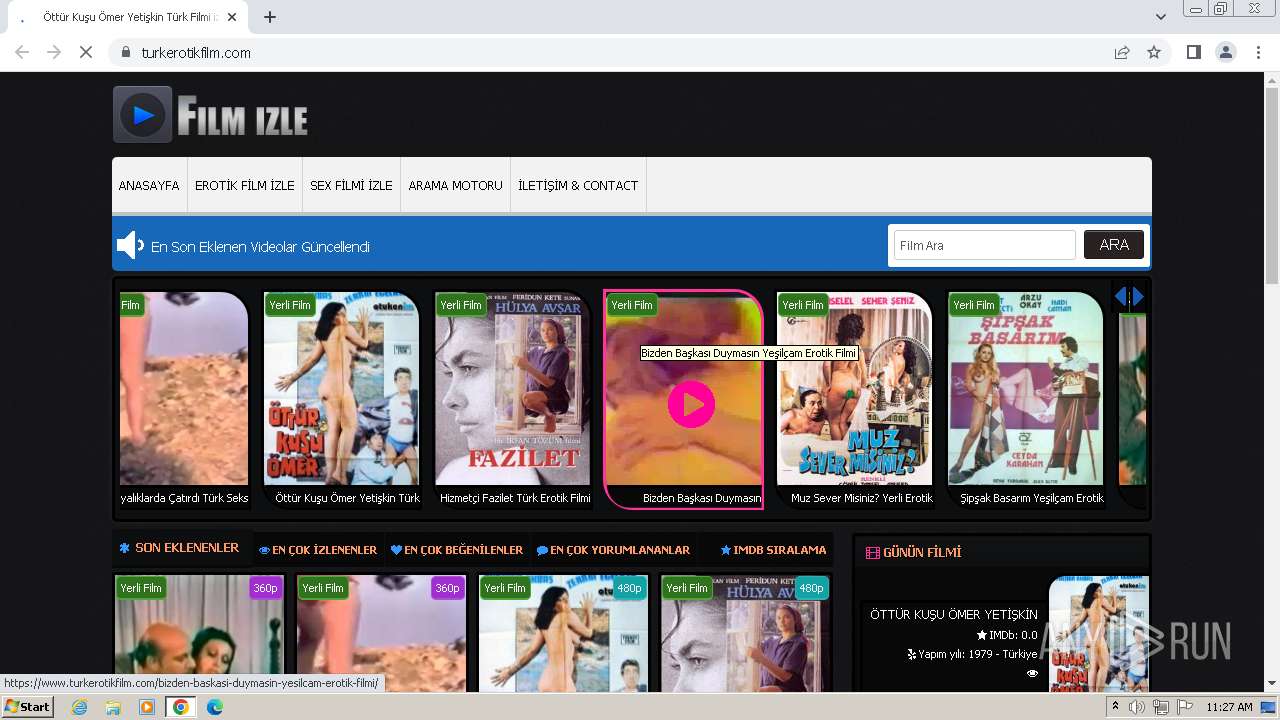Click ÖTTÜR KUŞU ÖMER YETİŞKİN film of the day
Image resolution: width=1280 pixels, height=720 pixels.
(954, 614)
